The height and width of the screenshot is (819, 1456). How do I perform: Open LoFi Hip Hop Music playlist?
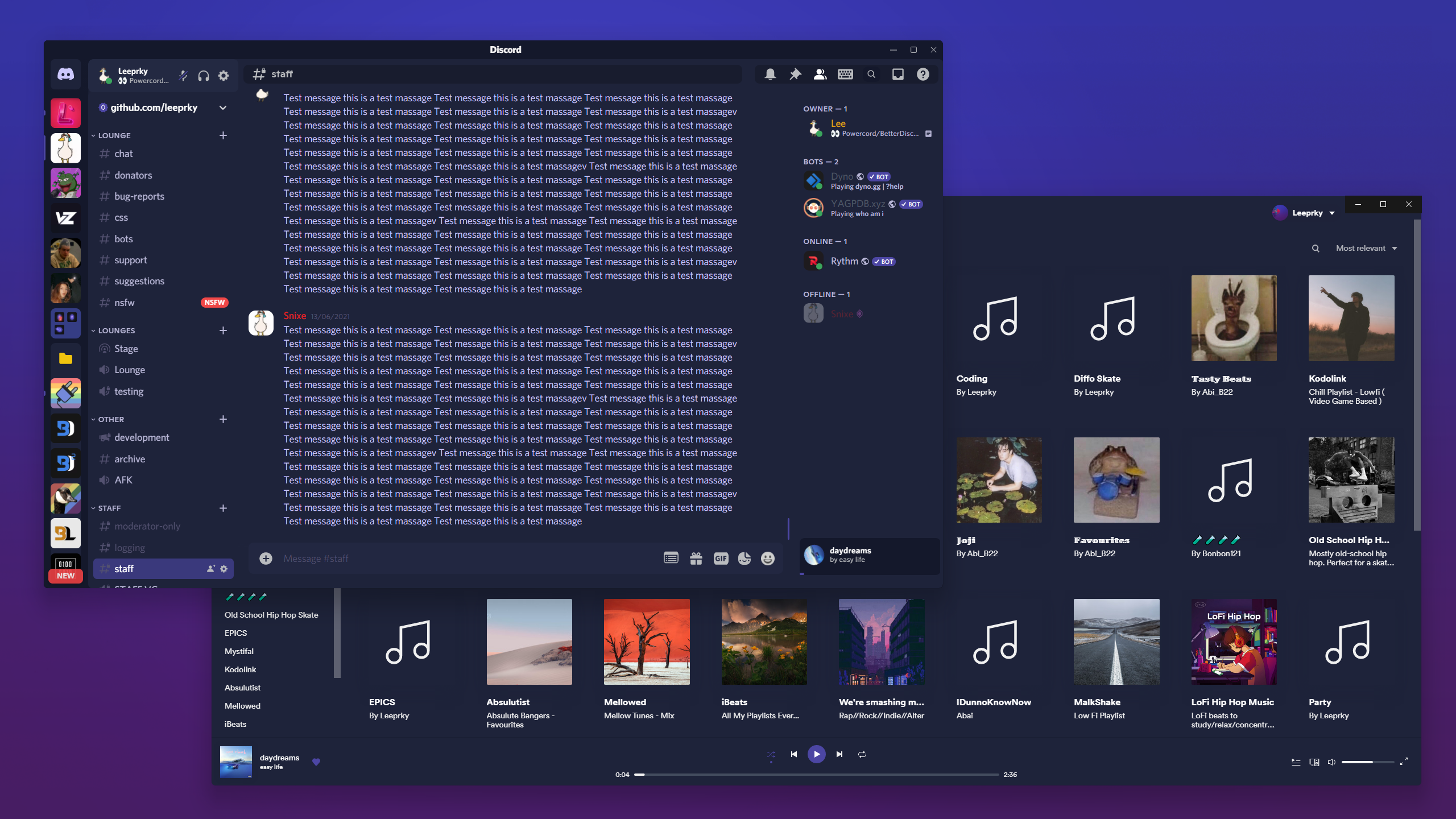click(1234, 642)
